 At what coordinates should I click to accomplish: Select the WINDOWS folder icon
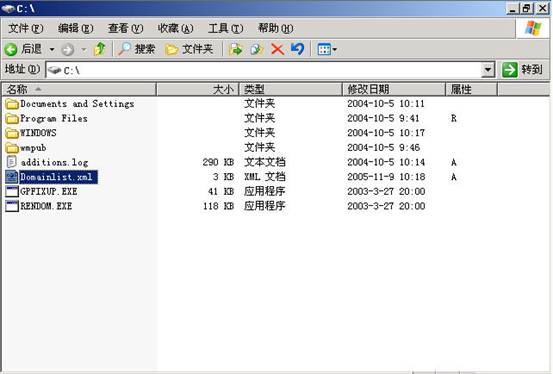(12, 133)
